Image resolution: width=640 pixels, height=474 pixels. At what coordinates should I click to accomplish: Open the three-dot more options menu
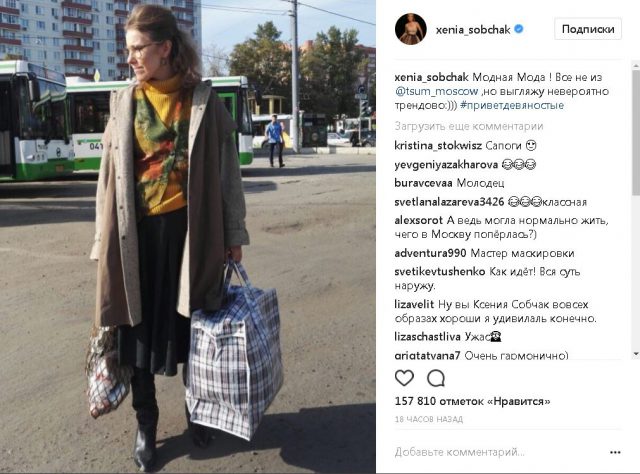(615, 452)
